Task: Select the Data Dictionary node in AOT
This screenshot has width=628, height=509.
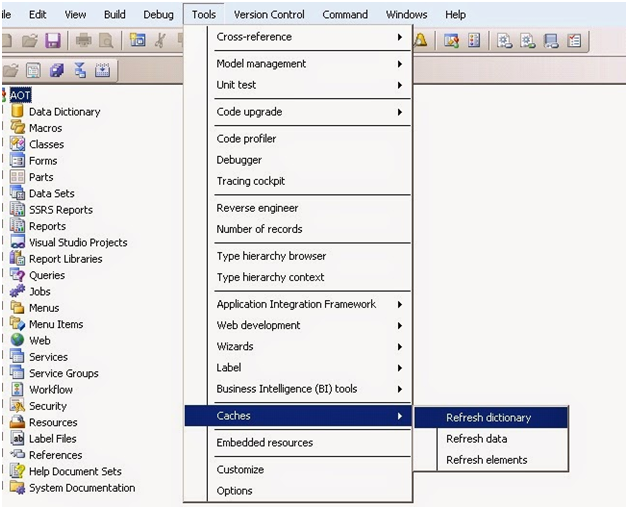Action: point(64,112)
